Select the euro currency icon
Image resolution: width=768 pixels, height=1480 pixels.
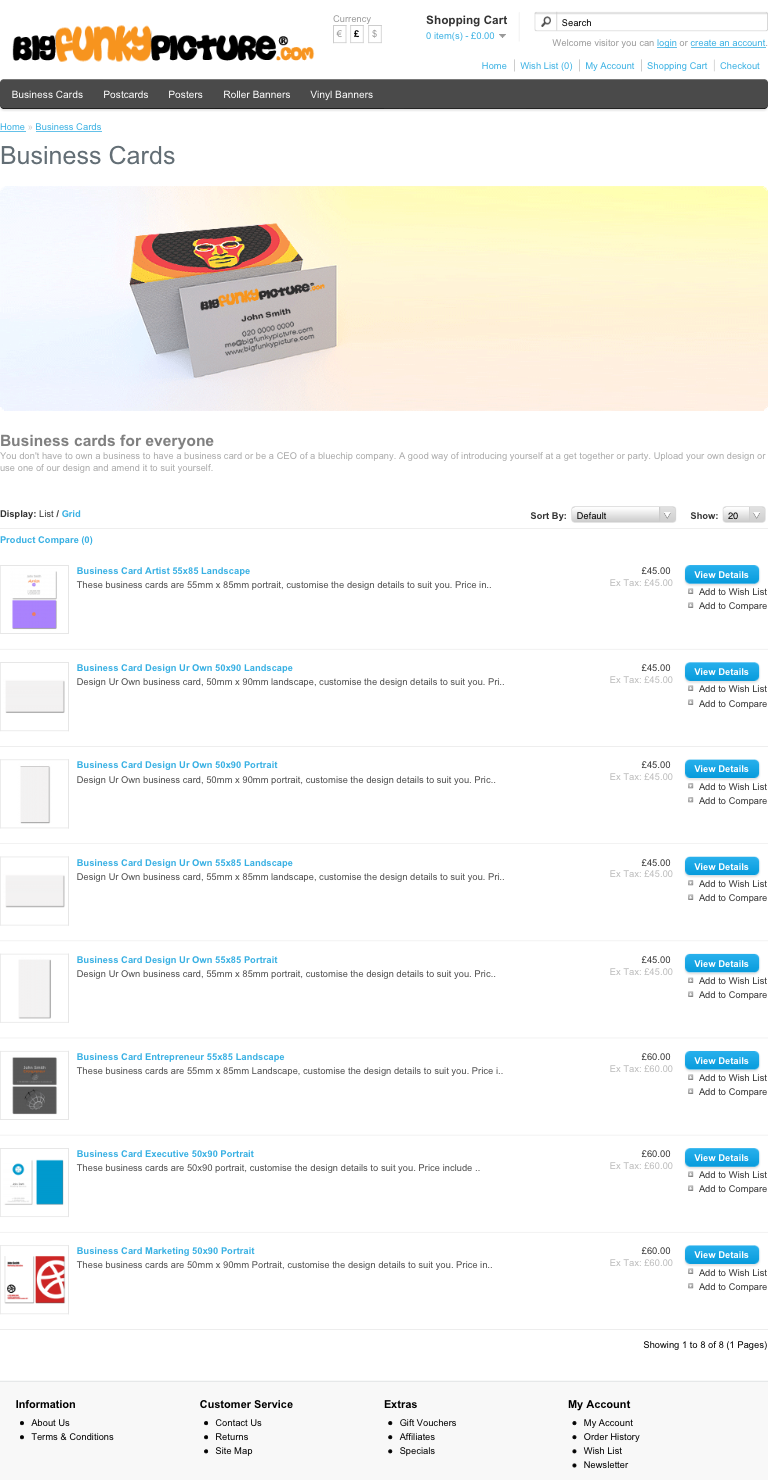point(340,34)
